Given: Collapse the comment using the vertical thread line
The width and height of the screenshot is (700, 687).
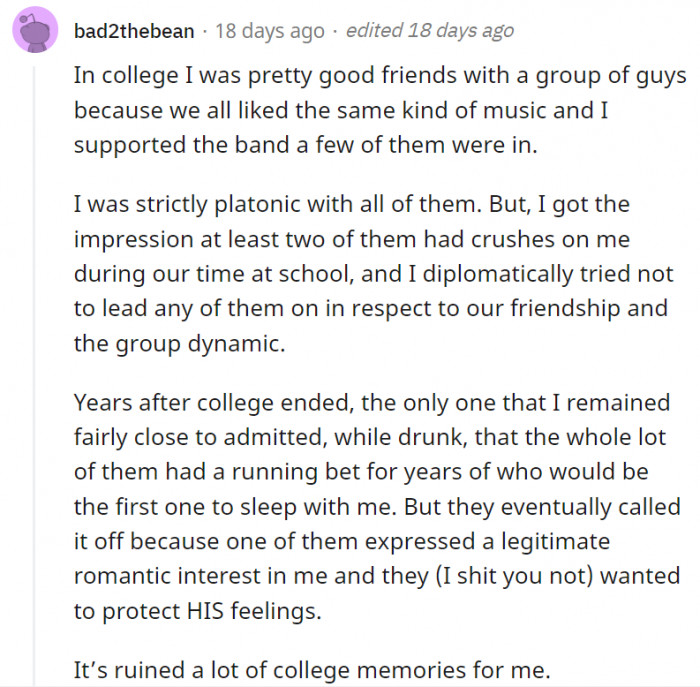Looking at the screenshot, I should (33, 375).
